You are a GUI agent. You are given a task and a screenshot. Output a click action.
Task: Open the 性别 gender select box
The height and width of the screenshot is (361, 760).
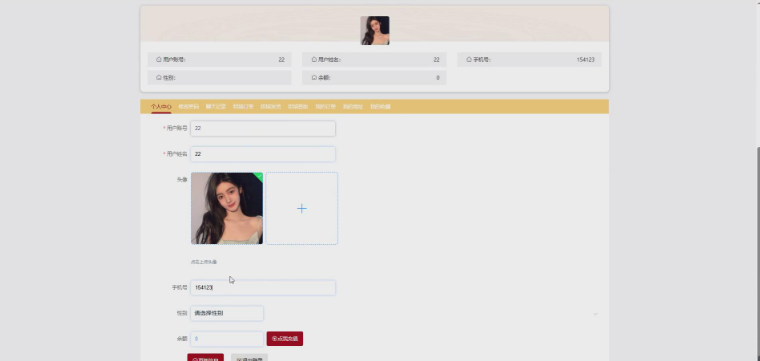pyautogui.click(x=227, y=314)
